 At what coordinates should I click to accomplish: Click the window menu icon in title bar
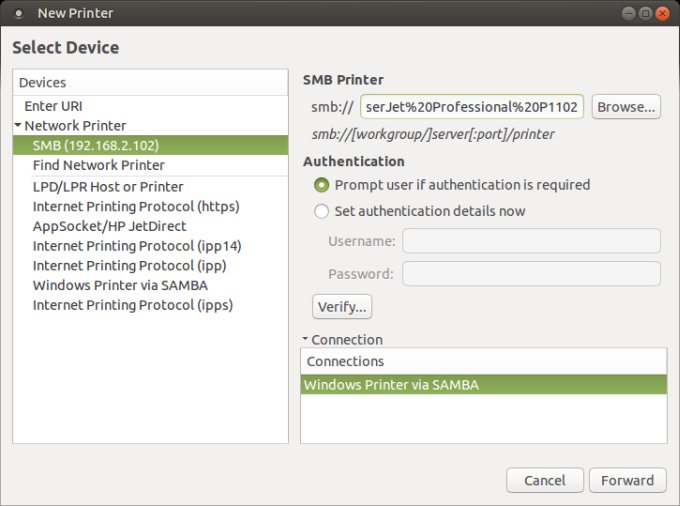click(x=19, y=14)
